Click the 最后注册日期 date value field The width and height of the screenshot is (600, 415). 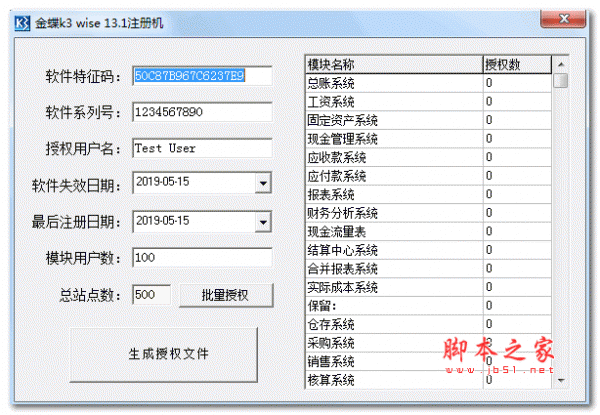(194, 221)
